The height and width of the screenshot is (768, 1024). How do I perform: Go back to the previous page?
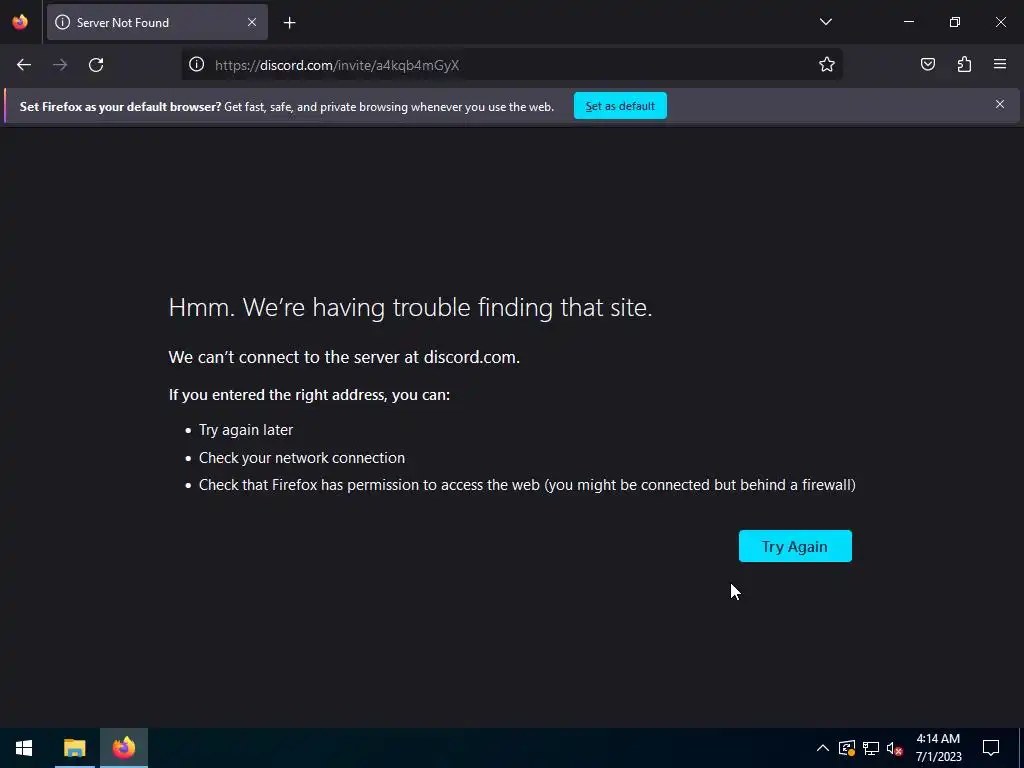pyautogui.click(x=24, y=65)
